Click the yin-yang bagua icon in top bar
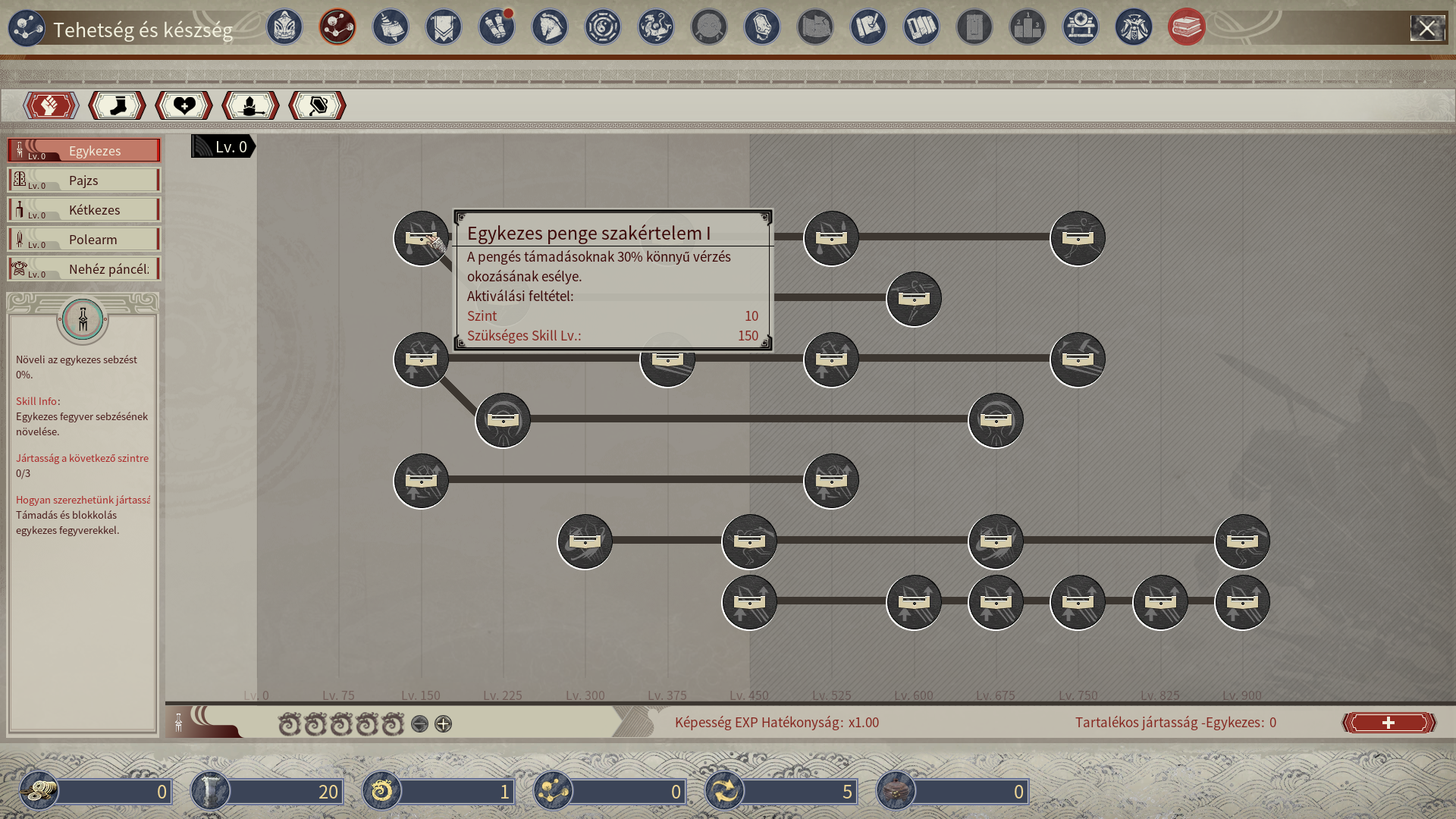The height and width of the screenshot is (819, 1456). (603, 27)
